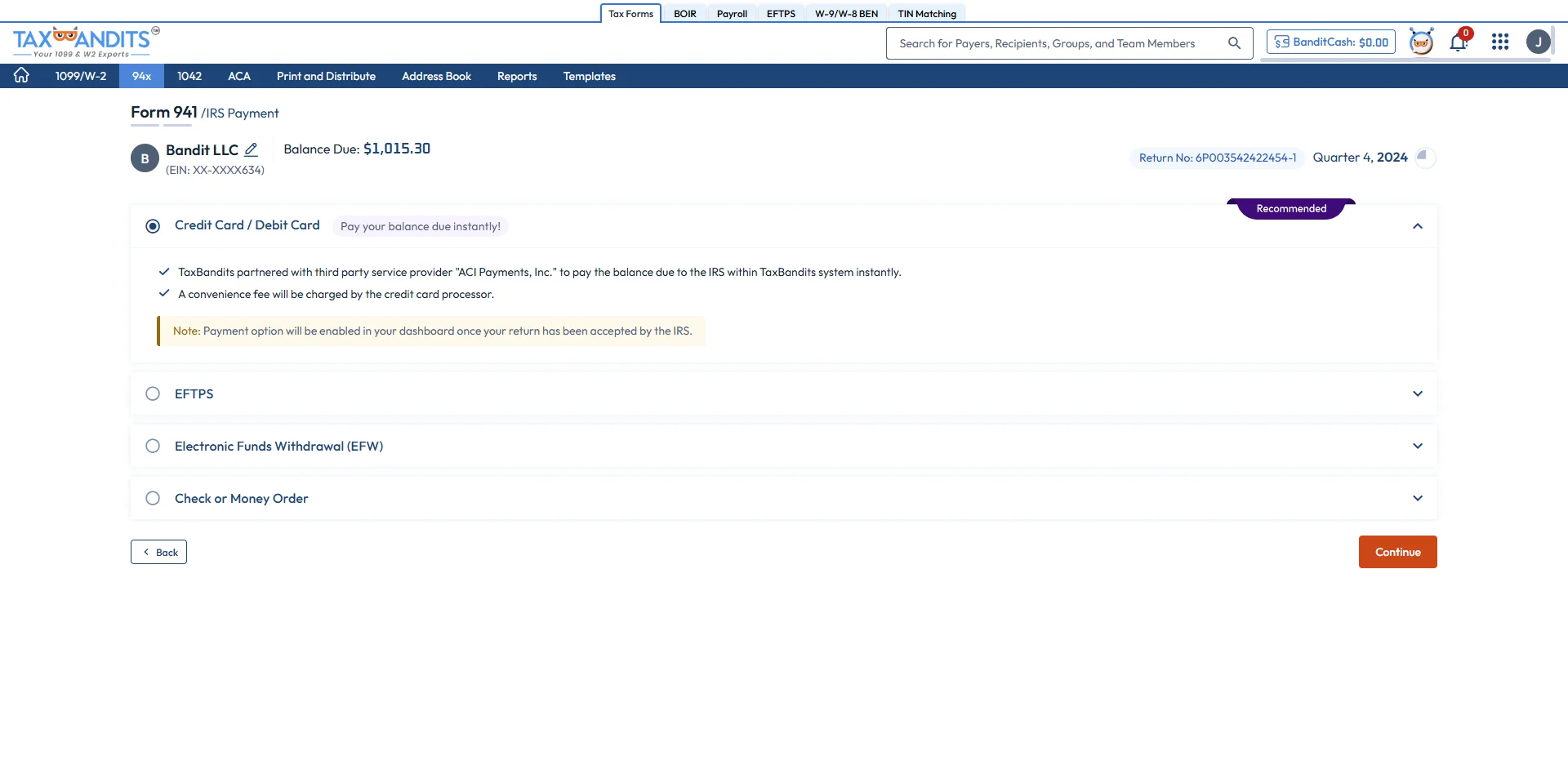The image size is (1568, 778).
Task: Open the user profile avatar J
Action: pos(1538,42)
